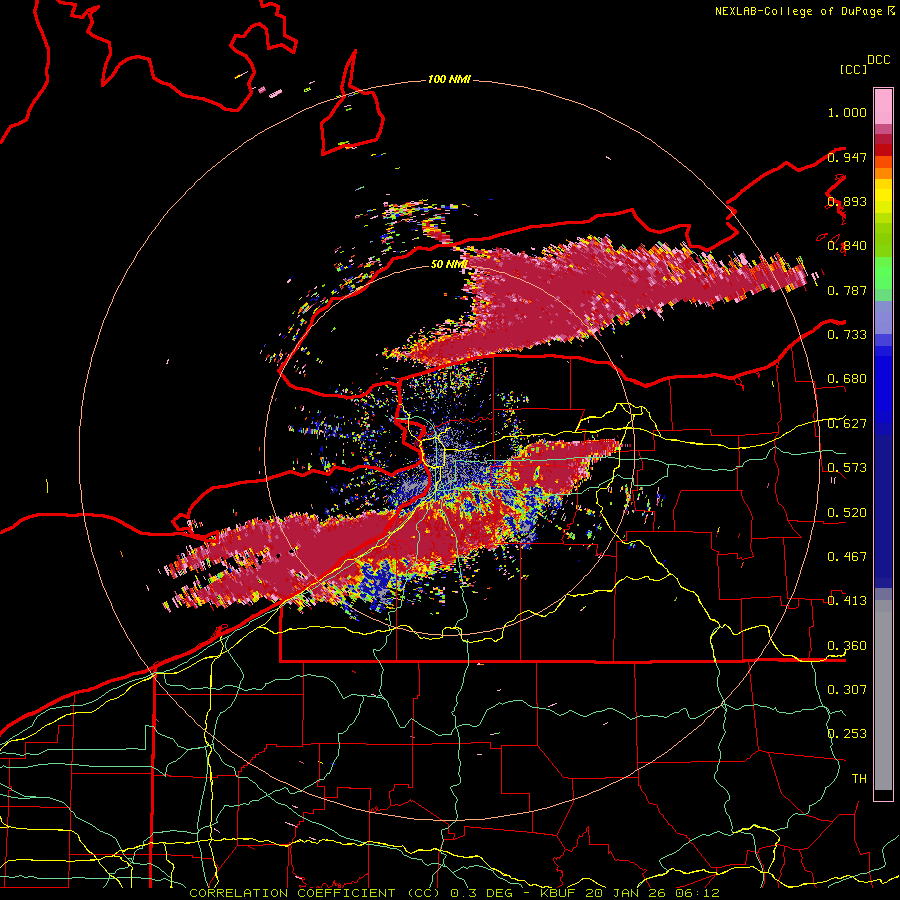
Task: Click the CORRELATION COEFFICIENT words in the caption
Action: coord(292,893)
